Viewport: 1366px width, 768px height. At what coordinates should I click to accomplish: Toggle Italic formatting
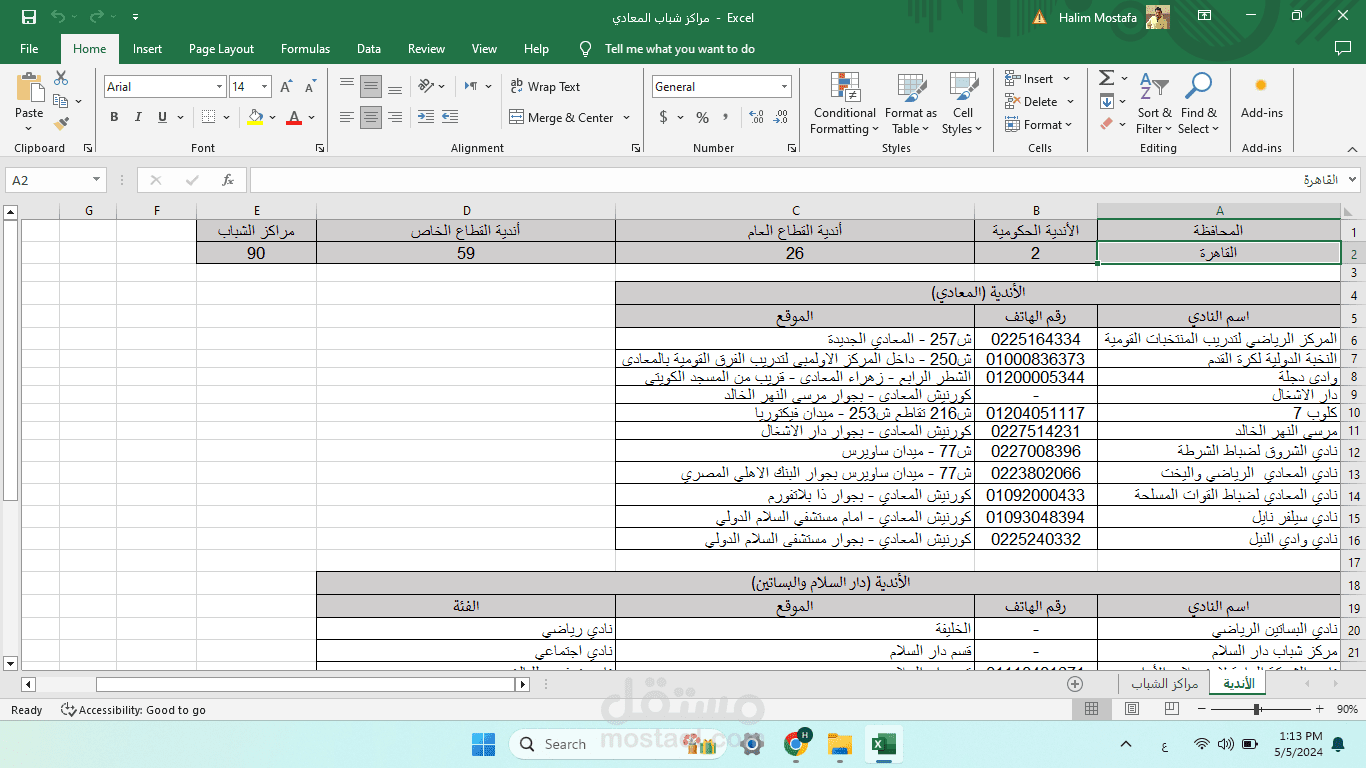[138, 118]
